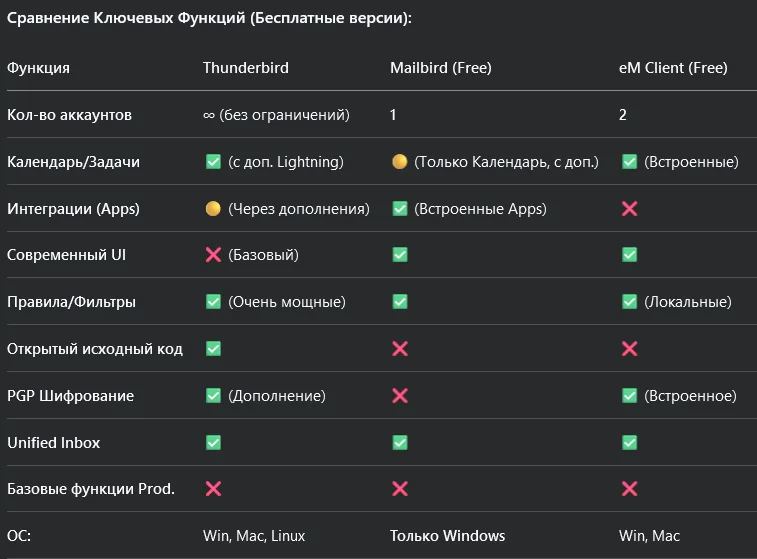Click the 'Win, Mac, Linux' cell
757x559 pixels.
click(x=254, y=536)
